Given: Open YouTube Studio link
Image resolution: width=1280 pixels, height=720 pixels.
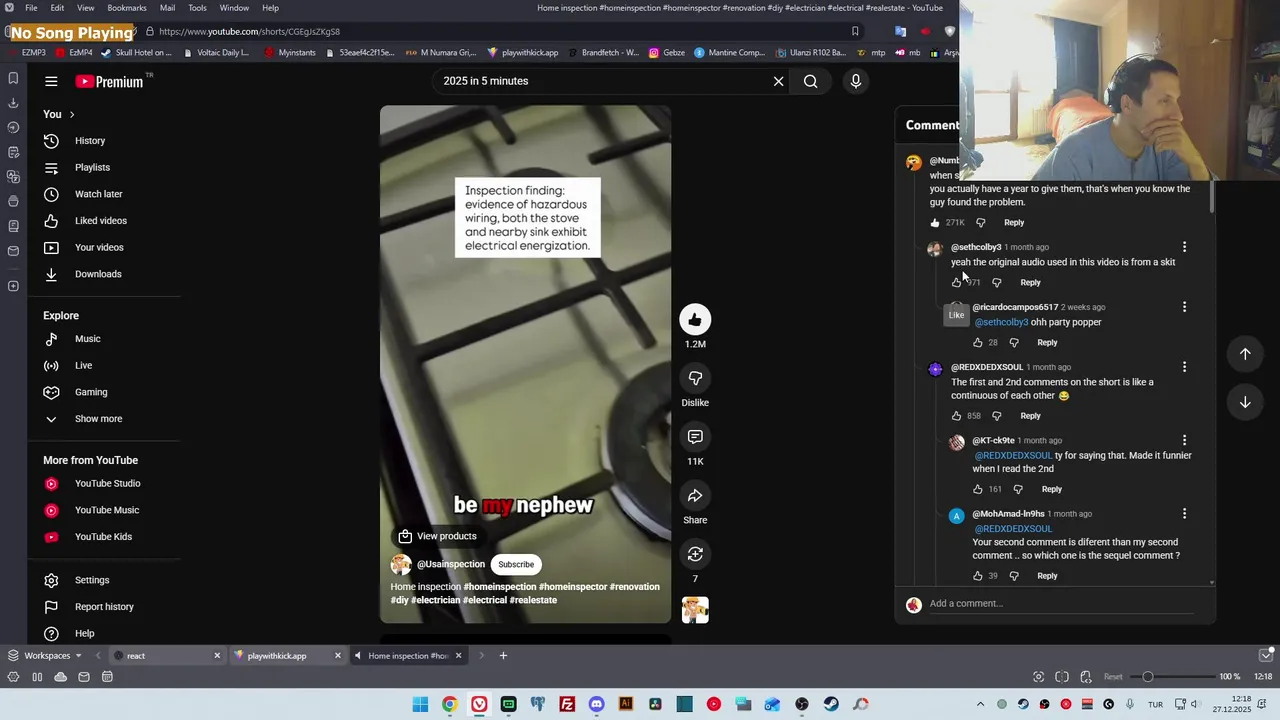Looking at the screenshot, I should click(x=107, y=484).
